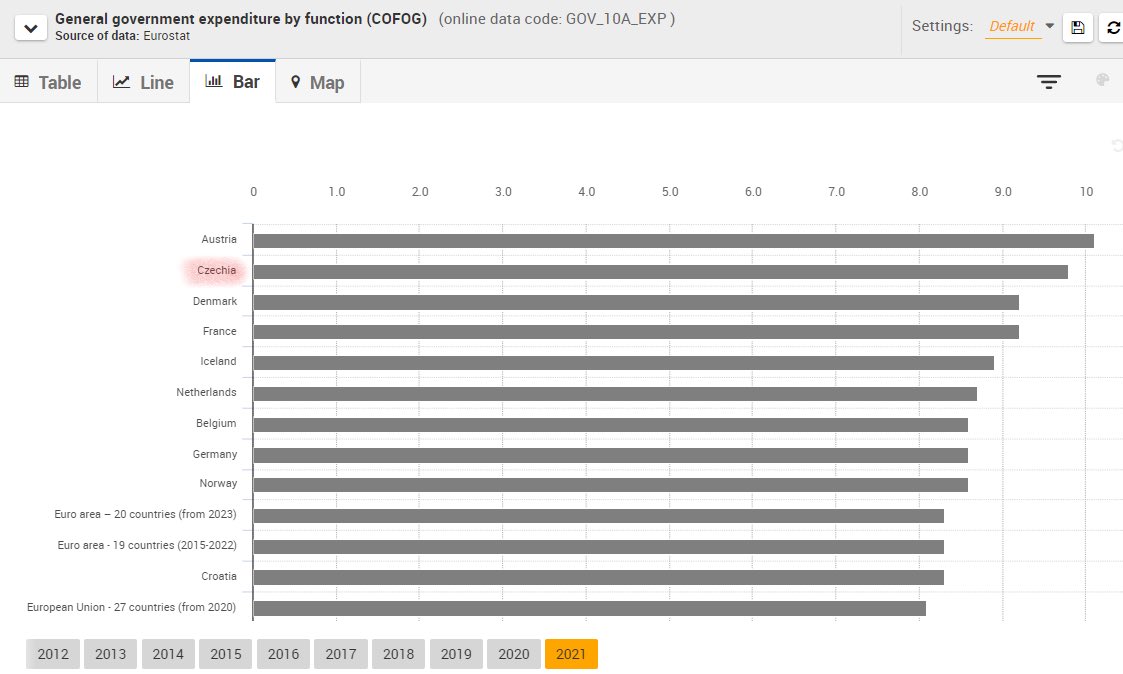Click the Settings label

[x=942, y=26]
